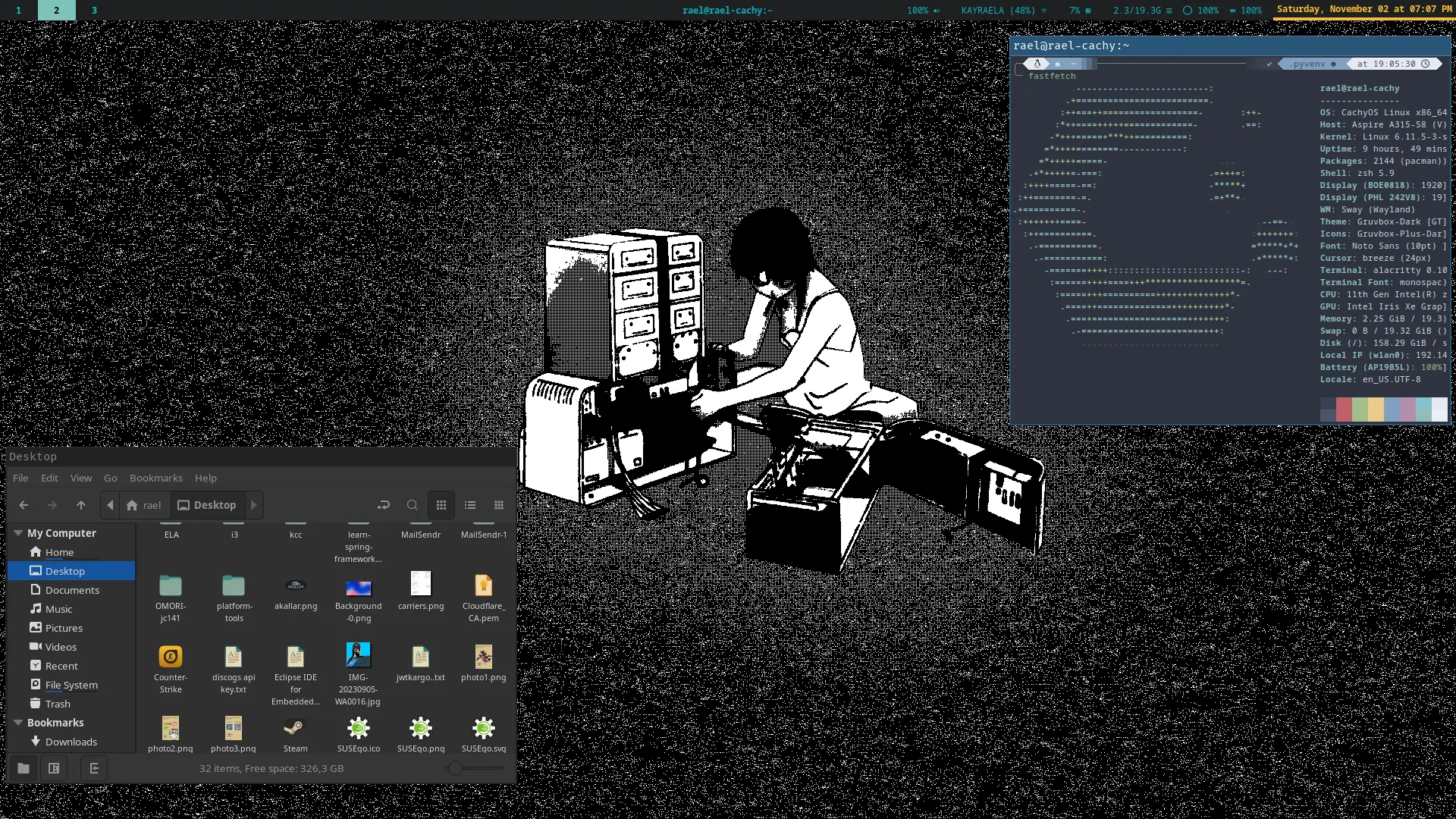Go up to the parent folder
The image size is (1456, 819).
tap(81, 505)
